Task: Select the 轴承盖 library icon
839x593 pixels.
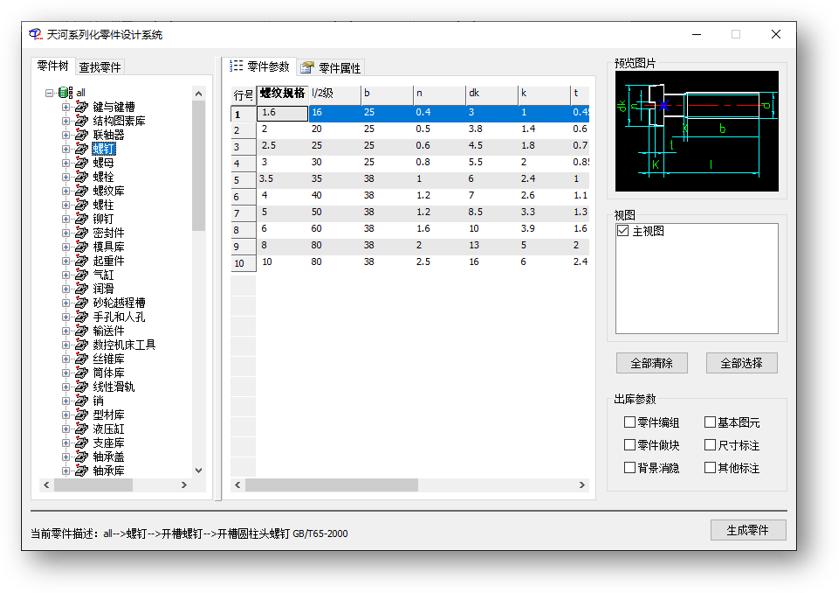Action: pyautogui.click(x=81, y=457)
